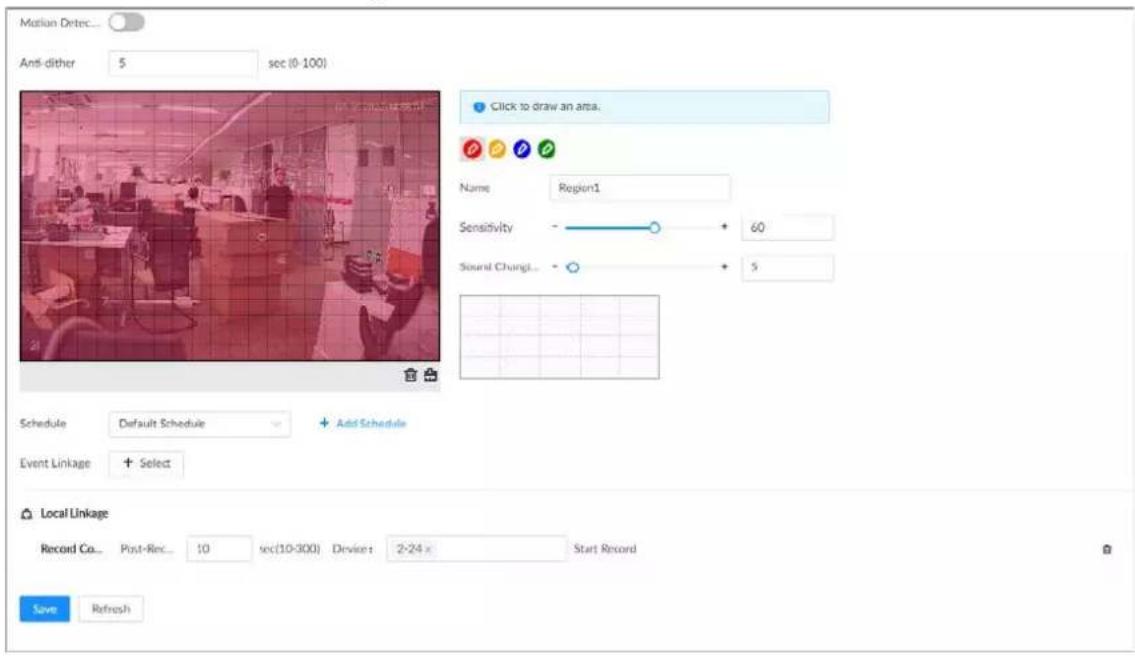The height and width of the screenshot is (656, 1135).
Task: Select the green region drawing pen
Action: click(x=547, y=149)
